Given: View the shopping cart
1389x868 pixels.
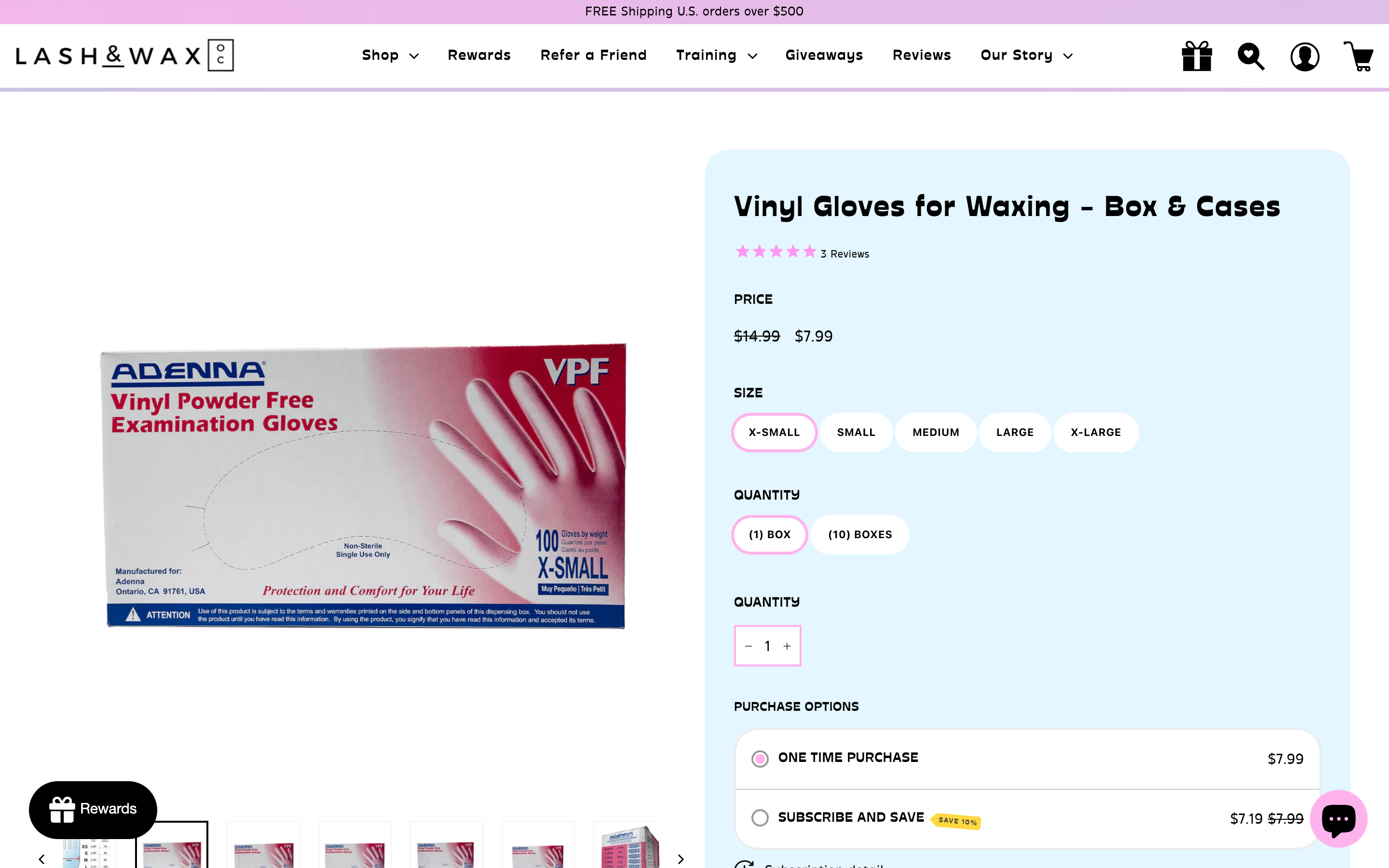Looking at the screenshot, I should (x=1358, y=56).
